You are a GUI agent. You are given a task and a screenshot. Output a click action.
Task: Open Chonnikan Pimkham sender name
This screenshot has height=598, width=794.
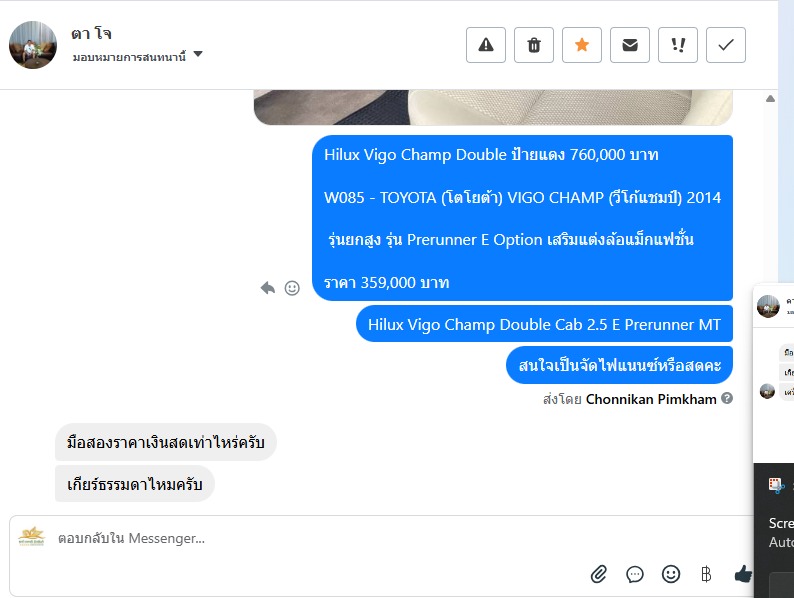651,400
